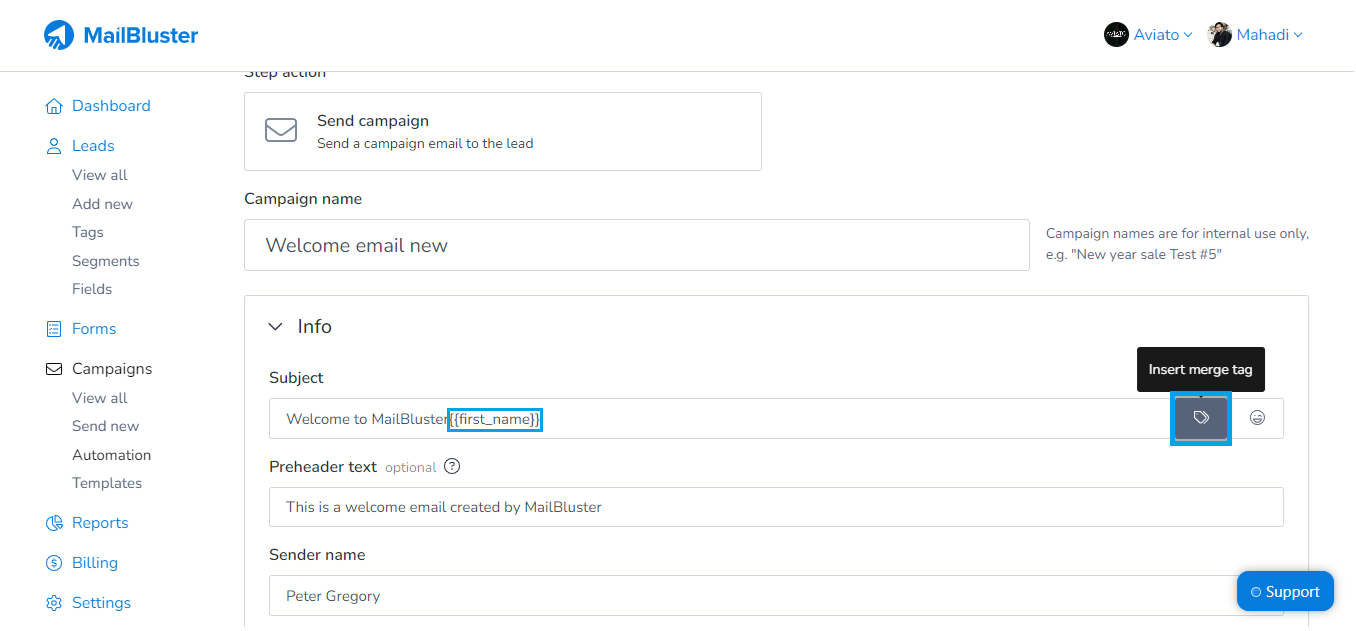The width and height of the screenshot is (1356, 631).
Task: Select Add new under Leads
Action: coord(102,203)
